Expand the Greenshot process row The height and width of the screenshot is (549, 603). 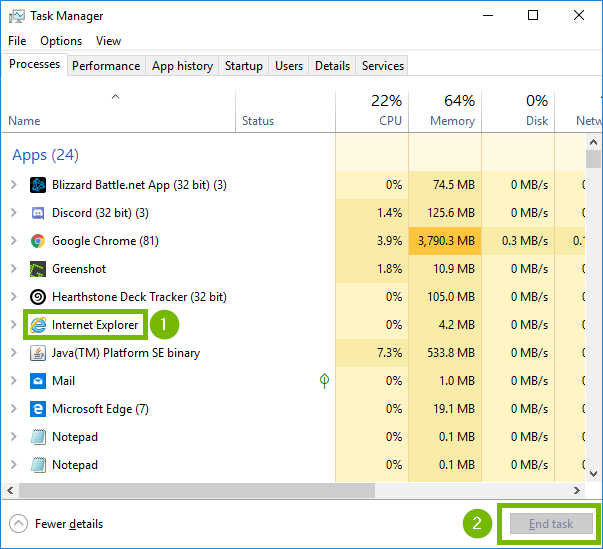click(x=14, y=269)
